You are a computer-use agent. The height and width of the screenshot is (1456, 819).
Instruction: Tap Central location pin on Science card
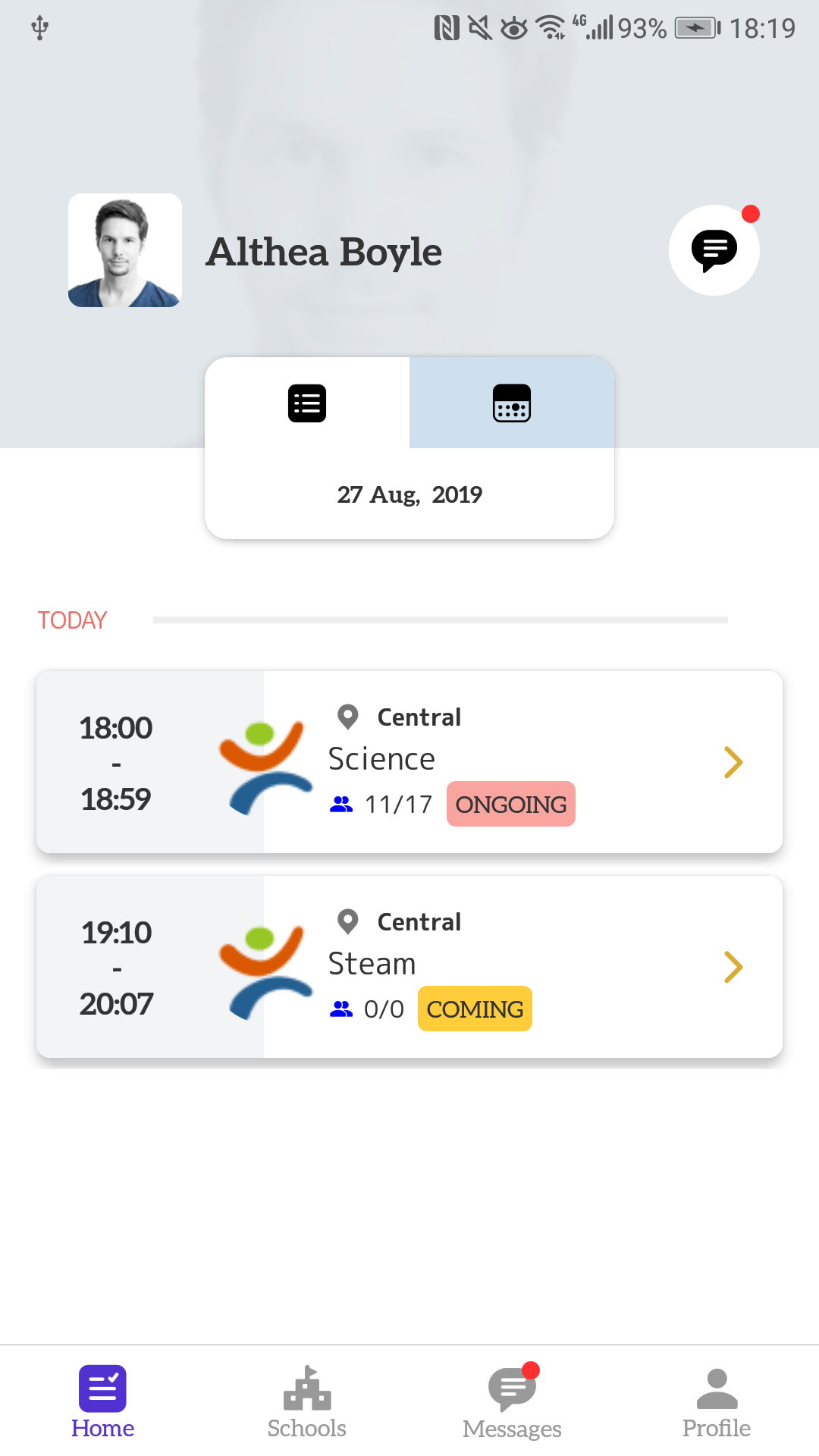pos(348,717)
